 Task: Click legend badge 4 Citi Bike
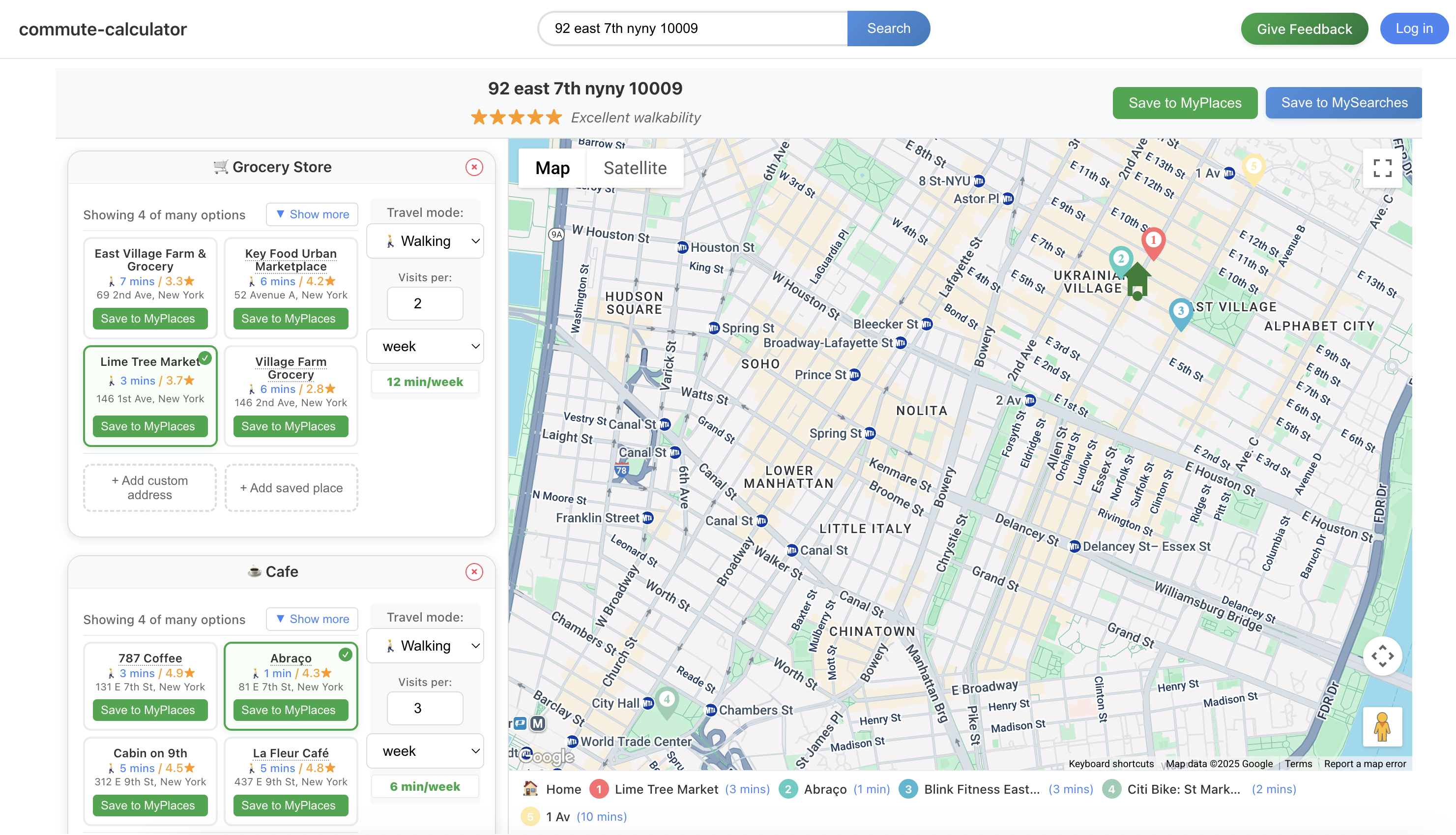(1111, 790)
